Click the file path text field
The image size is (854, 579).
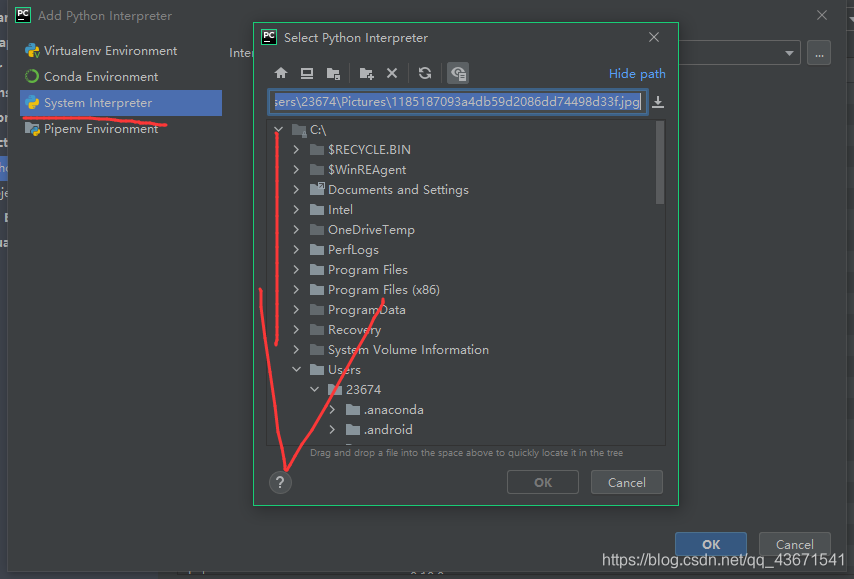[x=458, y=102]
